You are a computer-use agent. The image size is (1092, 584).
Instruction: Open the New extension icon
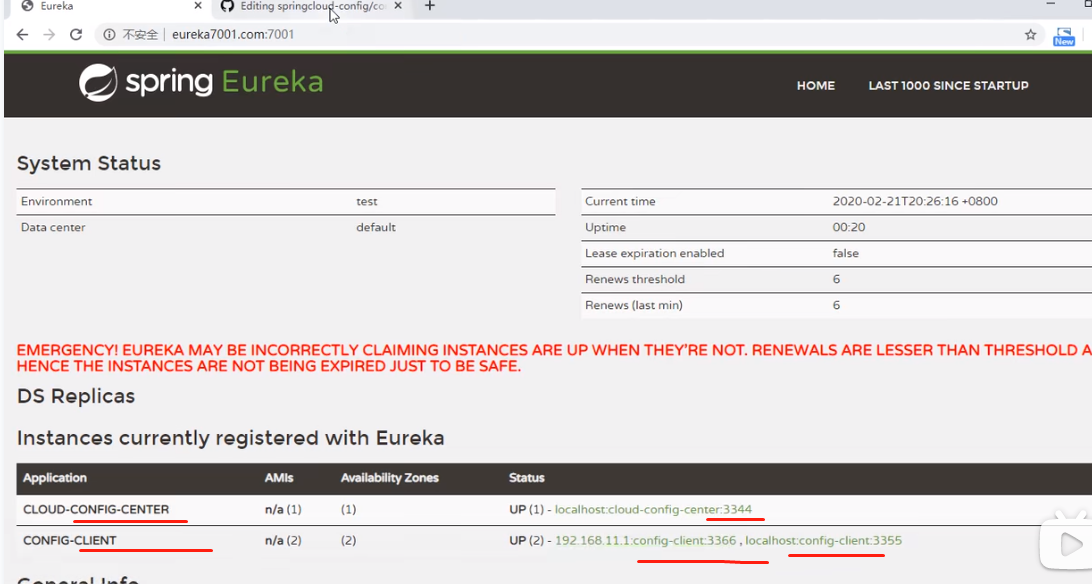(1063, 36)
